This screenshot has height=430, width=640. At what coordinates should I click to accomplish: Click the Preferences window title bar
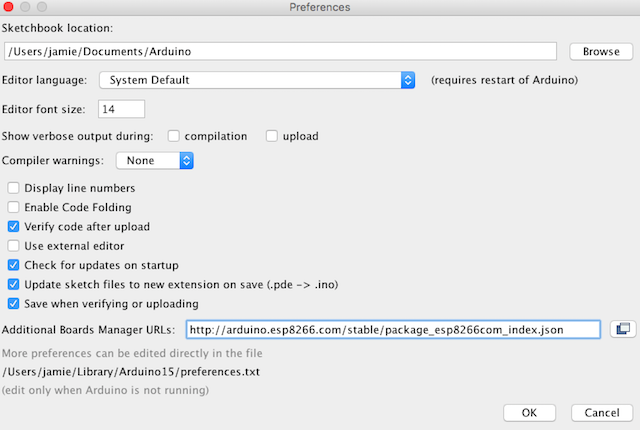320,8
